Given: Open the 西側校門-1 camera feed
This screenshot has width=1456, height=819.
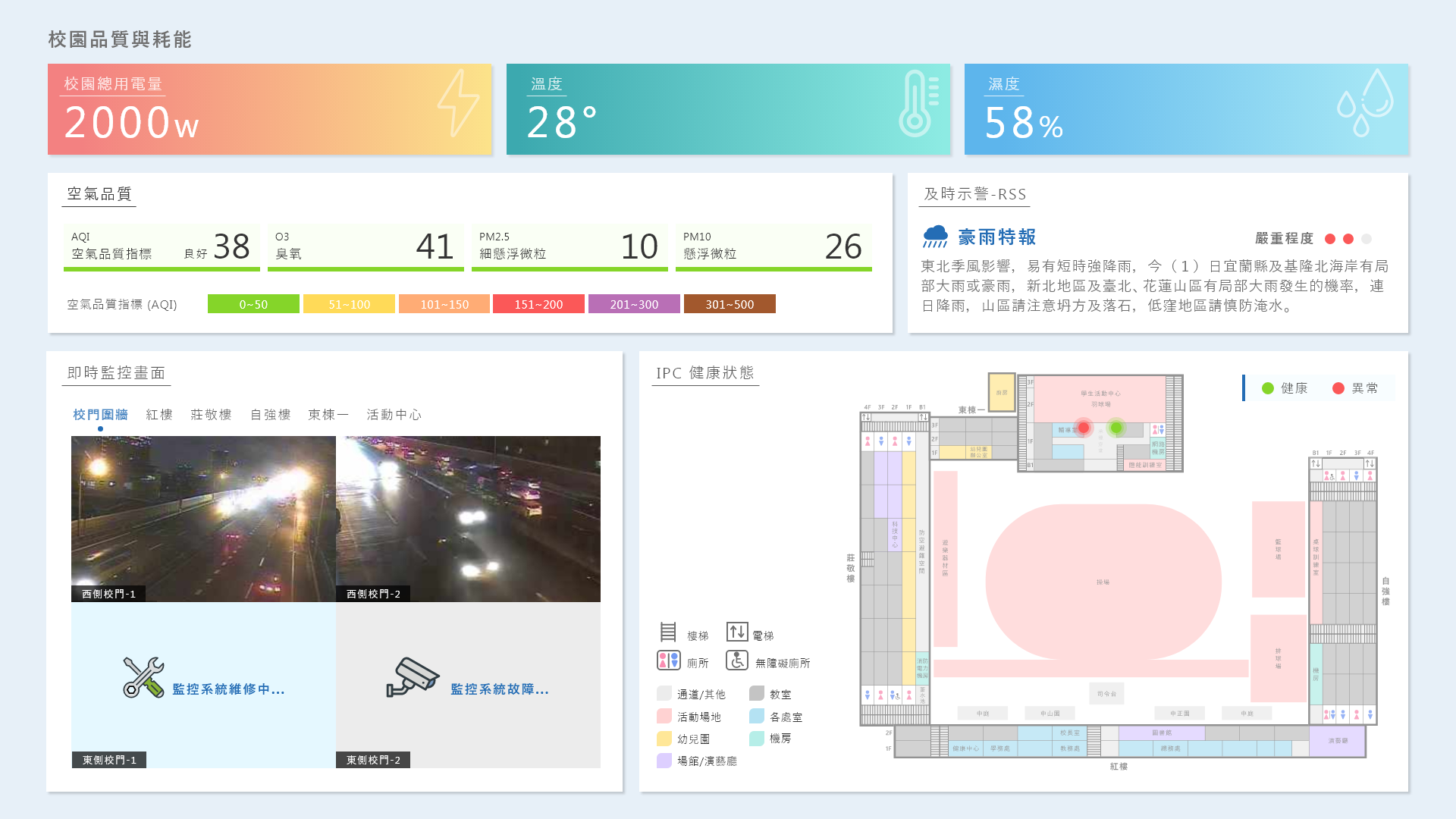Looking at the screenshot, I should click(x=203, y=519).
